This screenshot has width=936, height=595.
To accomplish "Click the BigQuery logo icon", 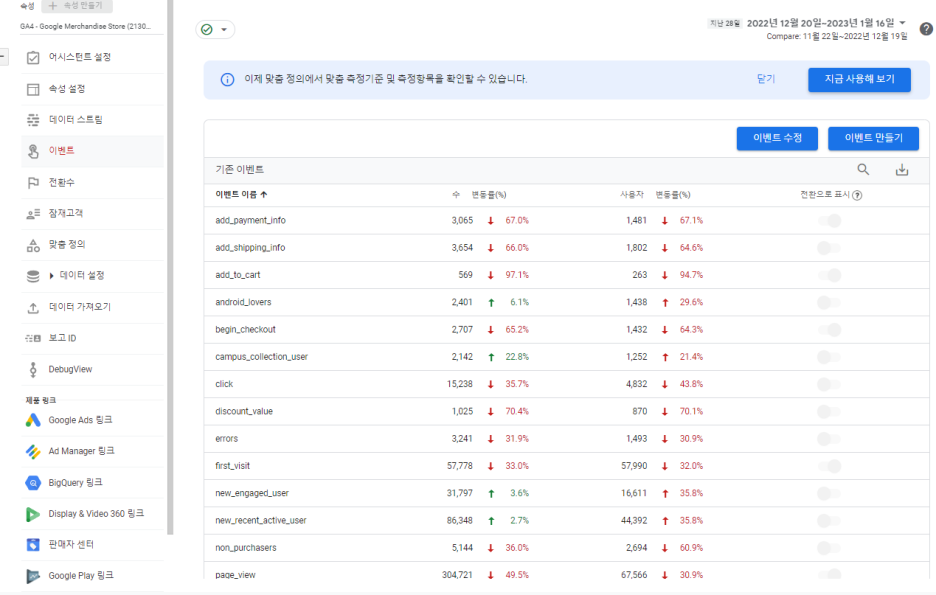I will pyautogui.click(x=33, y=483).
